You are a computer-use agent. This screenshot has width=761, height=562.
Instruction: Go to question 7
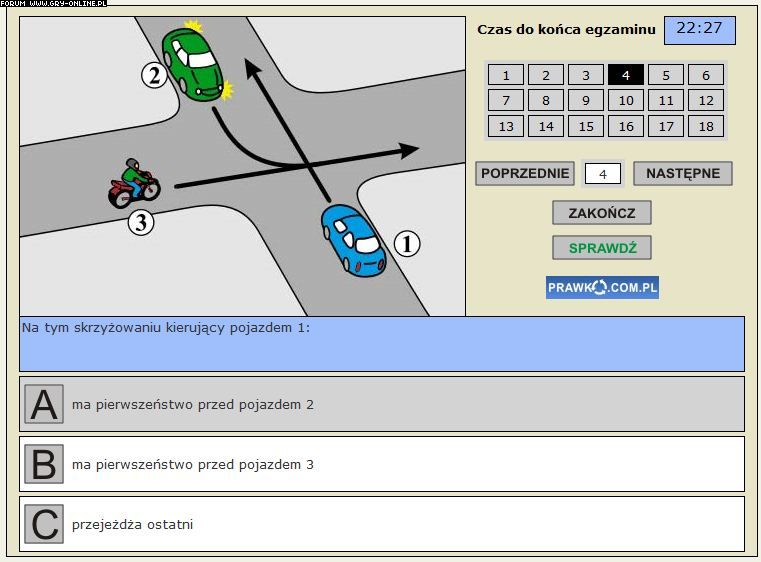(x=506, y=100)
